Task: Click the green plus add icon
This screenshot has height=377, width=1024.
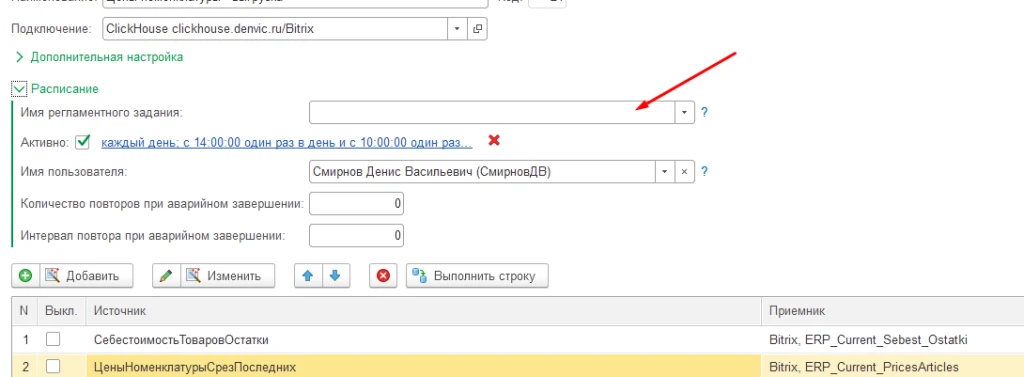Action: pos(25,276)
